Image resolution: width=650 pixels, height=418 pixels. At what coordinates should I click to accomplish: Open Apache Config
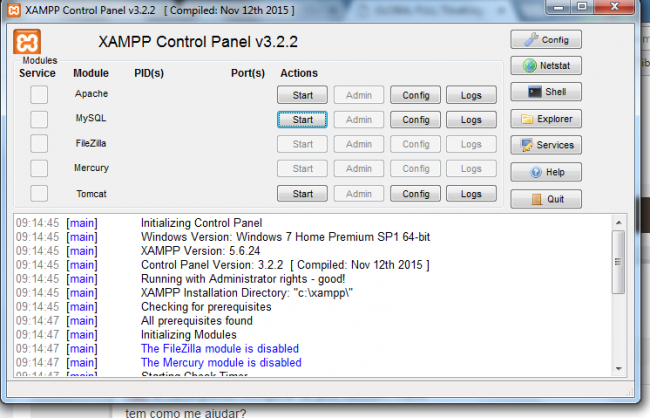pos(415,95)
